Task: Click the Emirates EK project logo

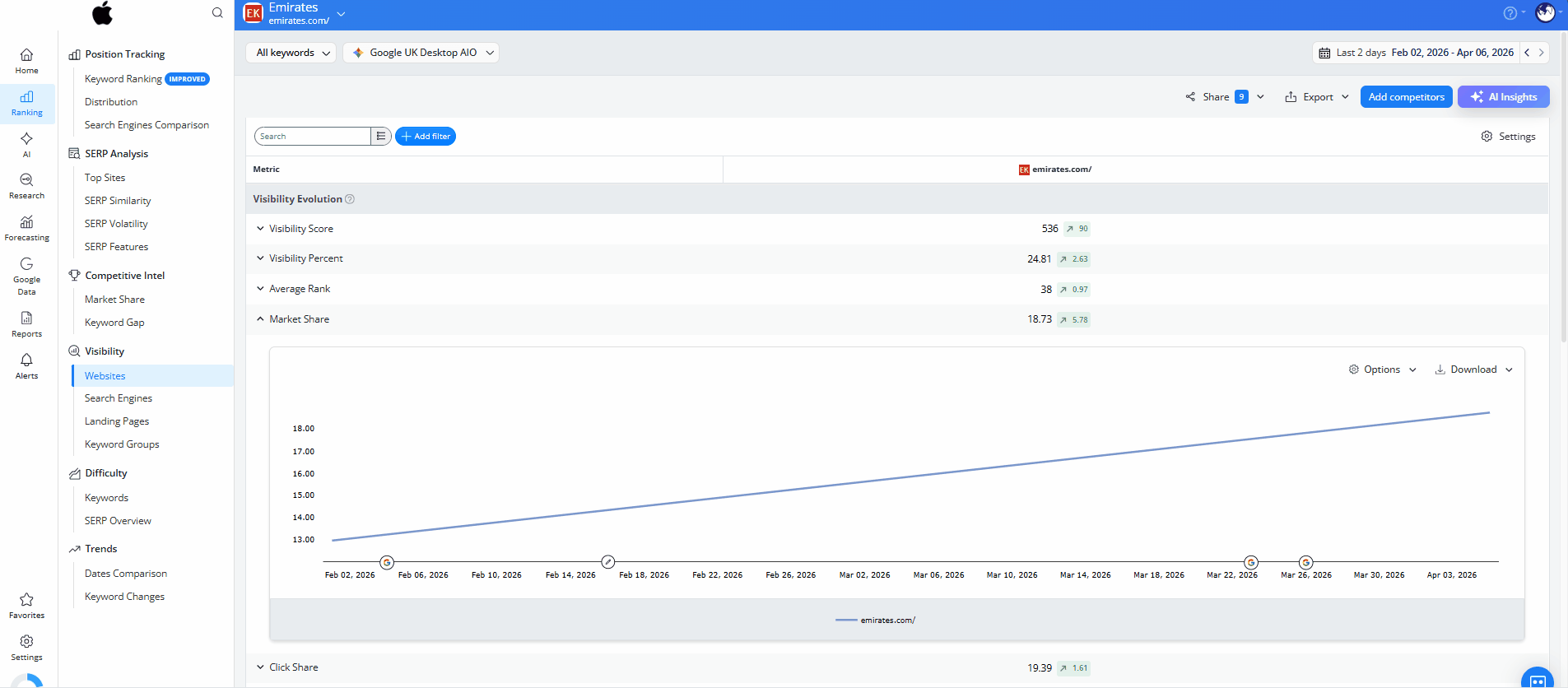Action: tap(253, 12)
